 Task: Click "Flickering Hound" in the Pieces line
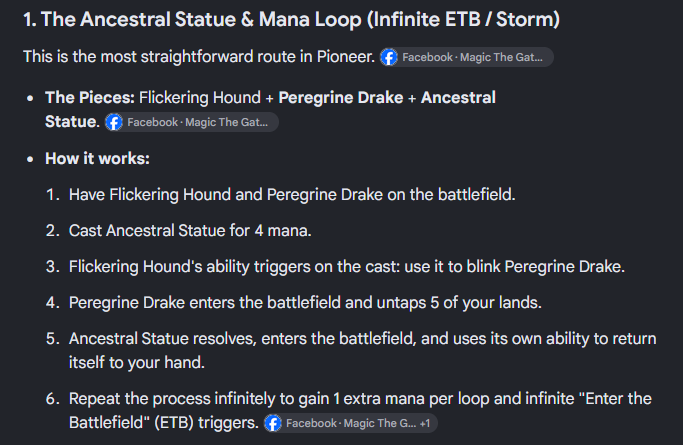click(x=200, y=98)
